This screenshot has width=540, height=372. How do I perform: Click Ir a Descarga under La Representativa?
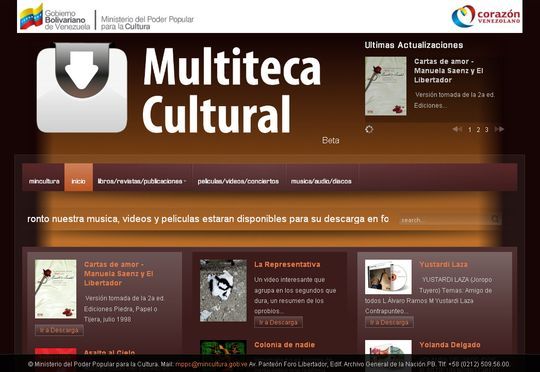278,322
